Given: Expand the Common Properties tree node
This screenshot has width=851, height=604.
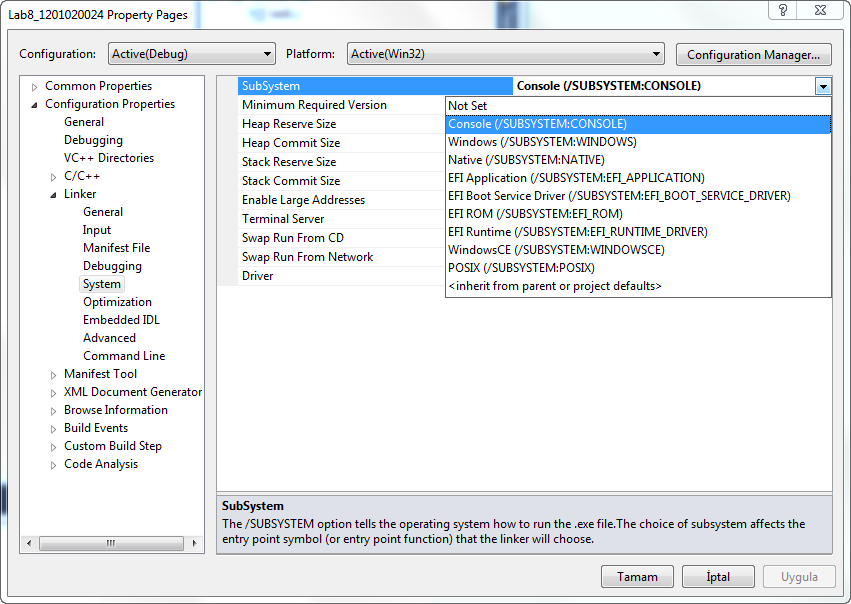Looking at the screenshot, I should [x=34, y=87].
